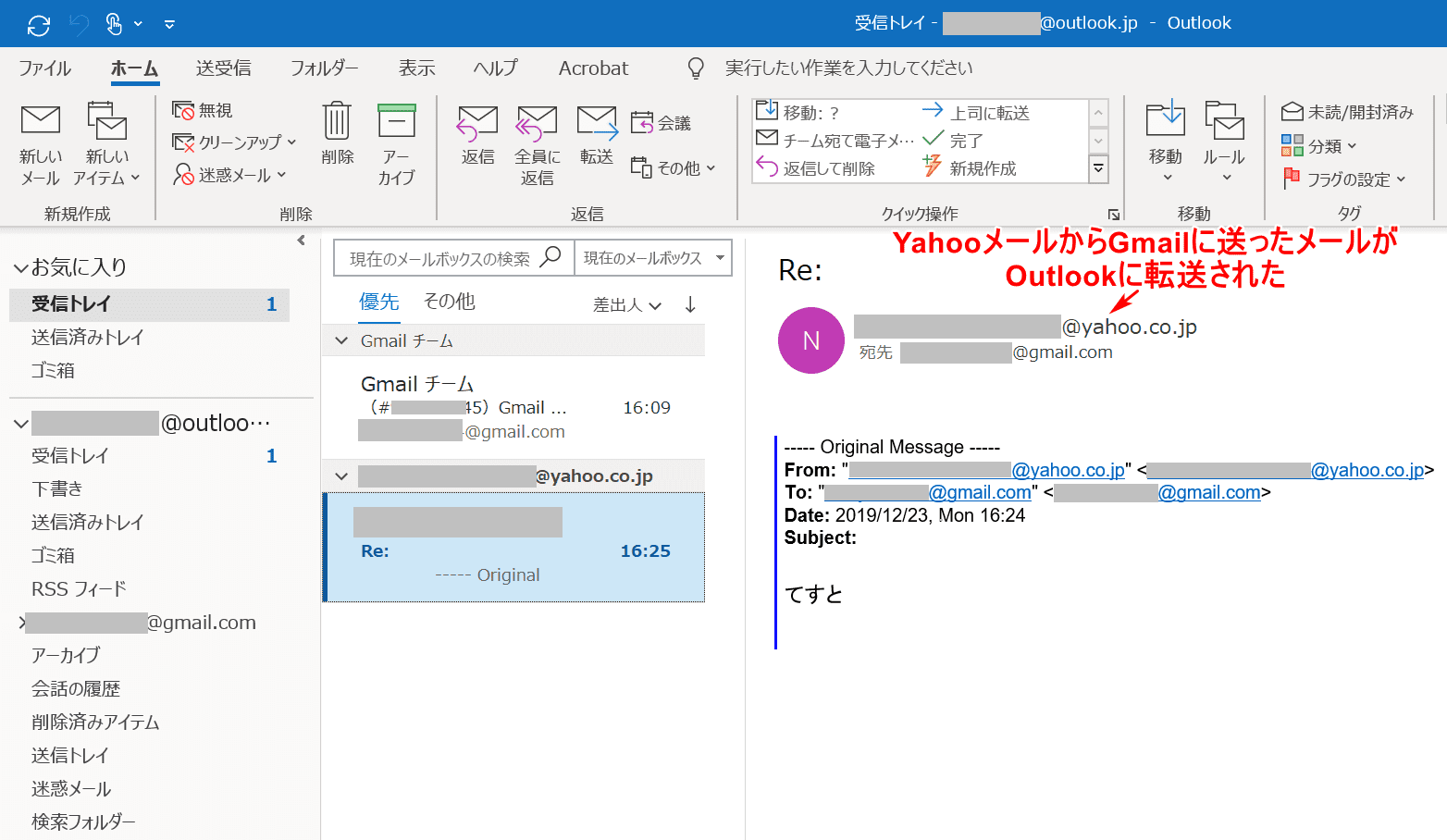Open Gmail チーム message from 16:09
This screenshot has height=840, width=1447.
tap(513, 407)
